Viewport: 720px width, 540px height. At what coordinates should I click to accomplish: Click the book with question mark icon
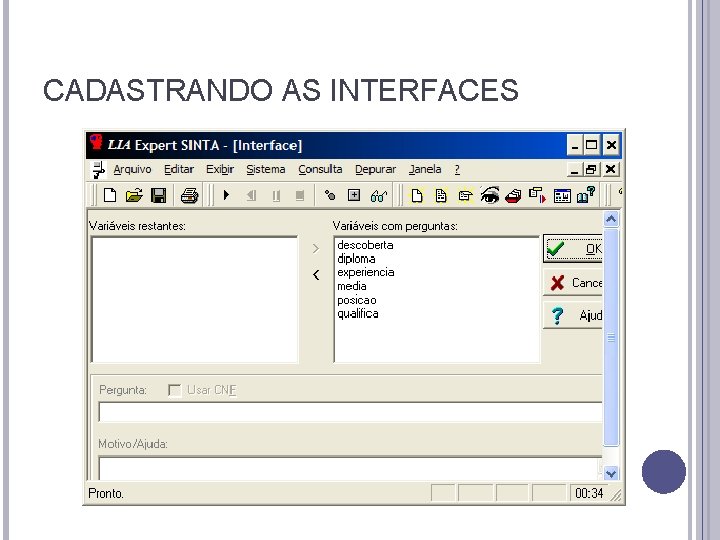586,195
